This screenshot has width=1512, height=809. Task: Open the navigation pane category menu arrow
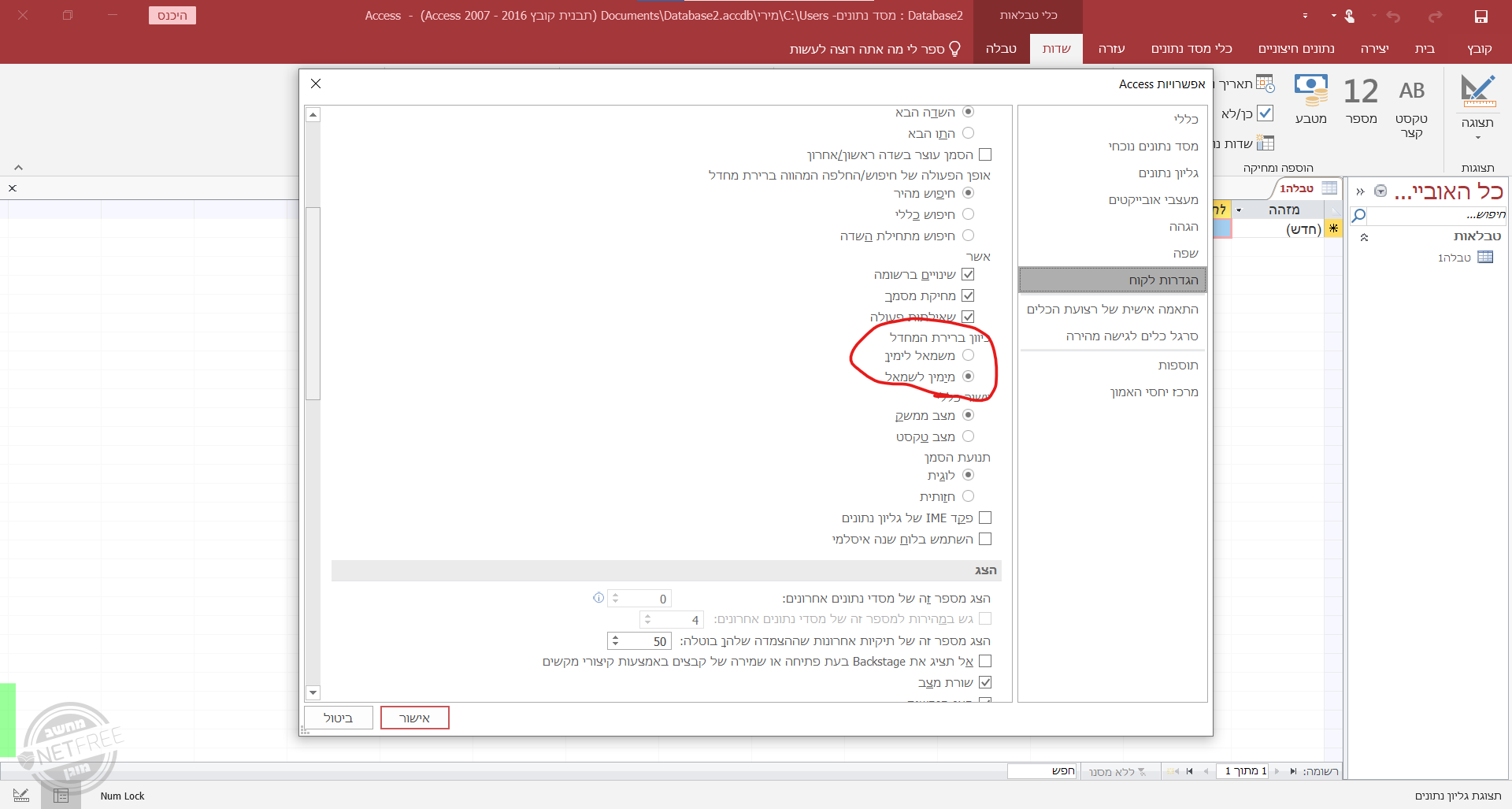coord(1380,191)
